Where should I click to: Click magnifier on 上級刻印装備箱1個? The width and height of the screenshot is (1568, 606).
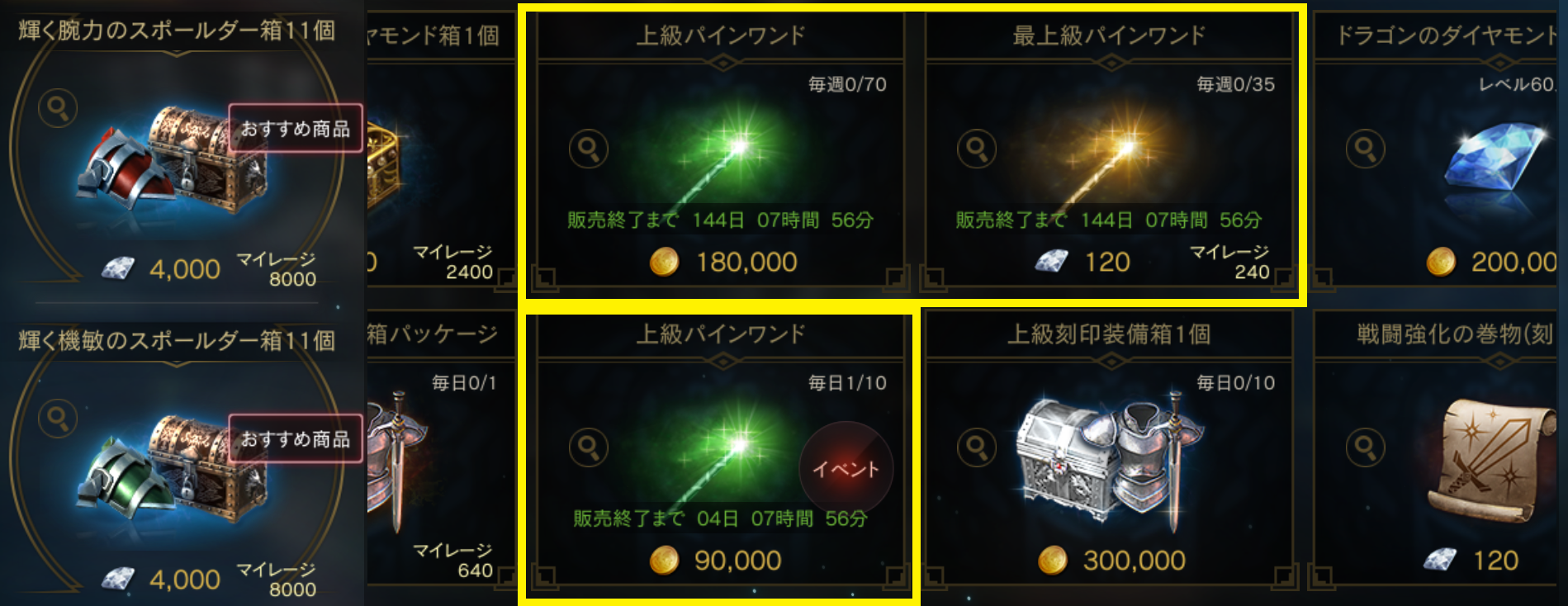[977, 447]
